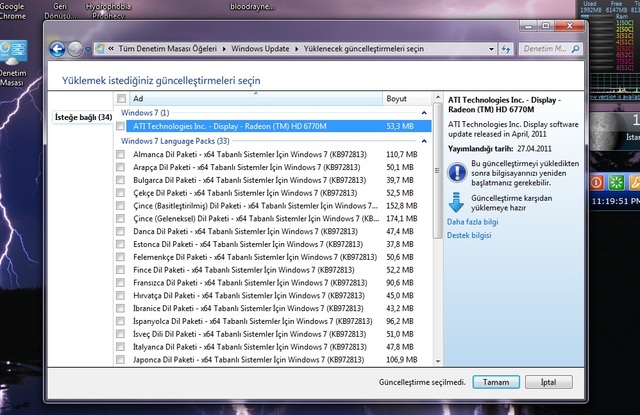The height and width of the screenshot is (415, 640).
Task: Select the Felemenkçe Dil Paketi row text
Action: tap(255, 257)
